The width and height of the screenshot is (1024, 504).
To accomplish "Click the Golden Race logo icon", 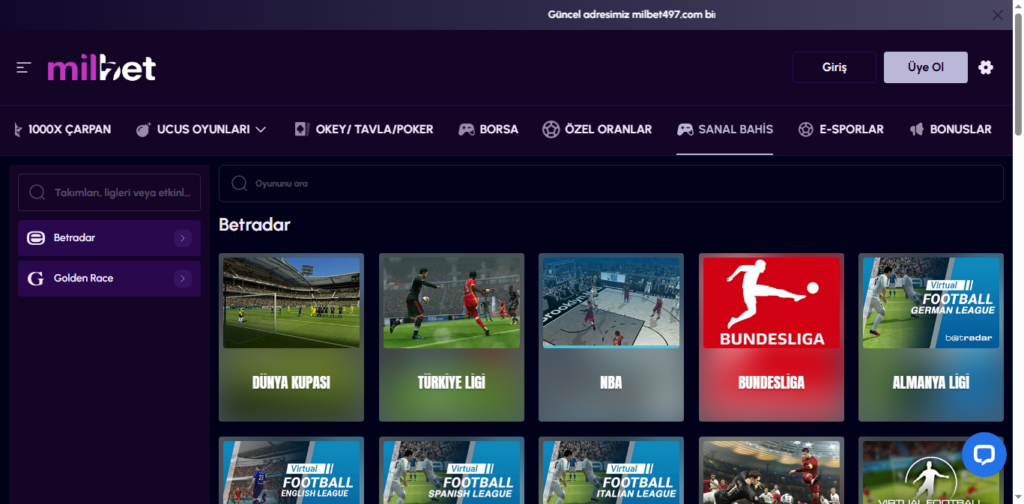I will pos(36,278).
